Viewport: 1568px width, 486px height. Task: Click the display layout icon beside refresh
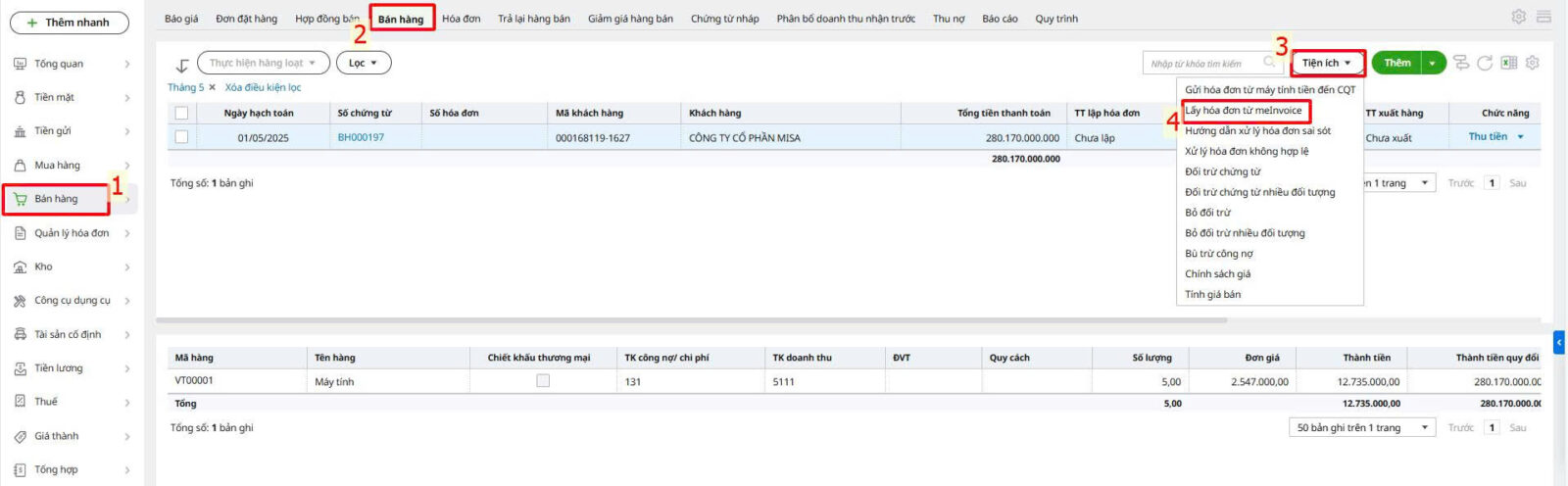[1461, 63]
